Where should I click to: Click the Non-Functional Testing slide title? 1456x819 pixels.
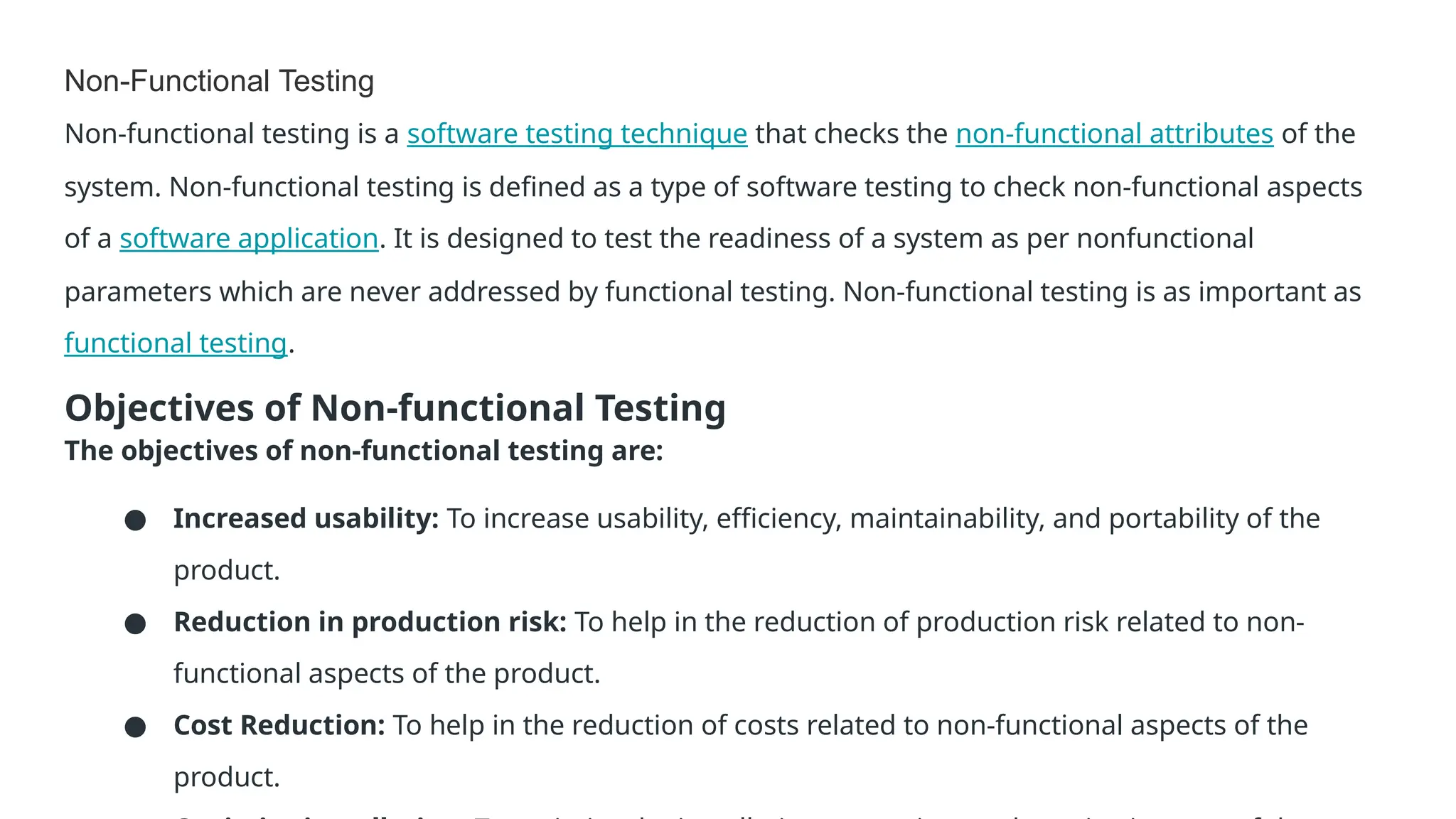219,81
